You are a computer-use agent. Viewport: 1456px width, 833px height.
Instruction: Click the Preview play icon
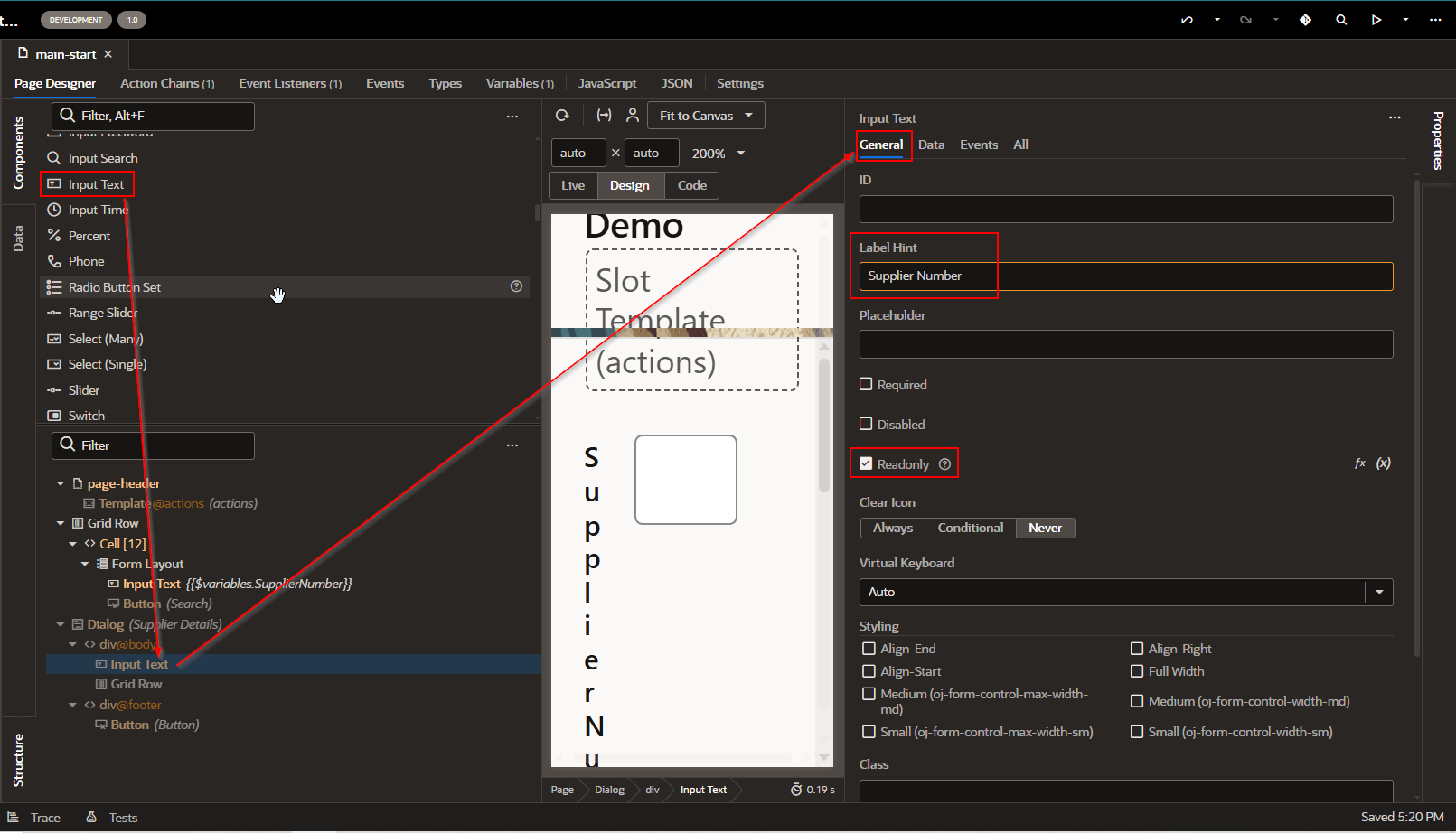pos(1376,20)
